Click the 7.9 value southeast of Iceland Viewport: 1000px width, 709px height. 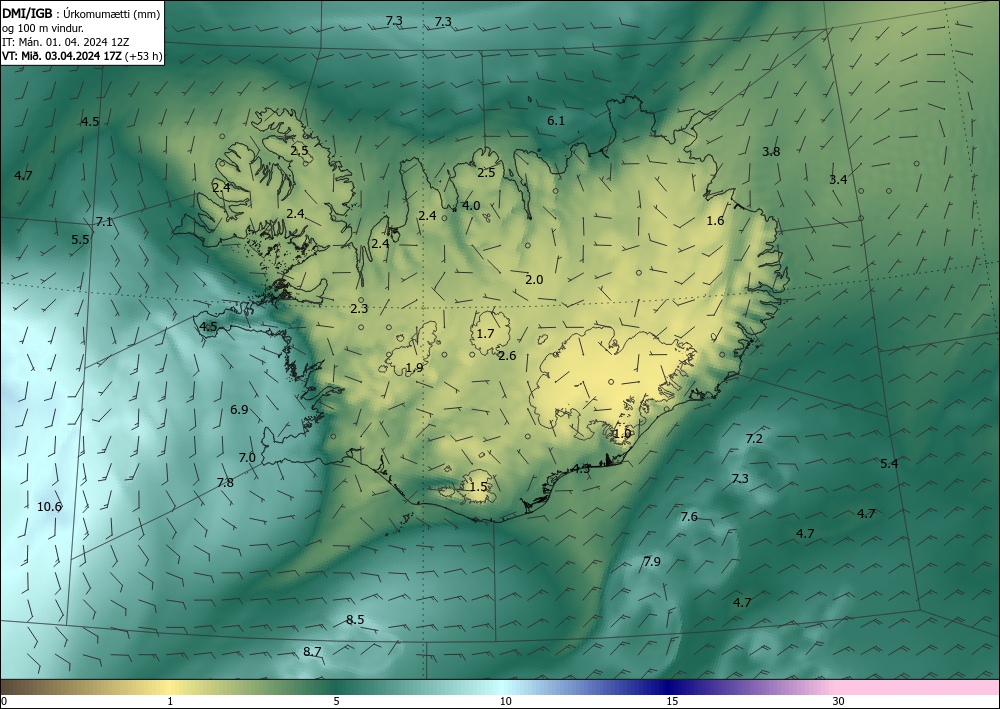click(652, 562)
